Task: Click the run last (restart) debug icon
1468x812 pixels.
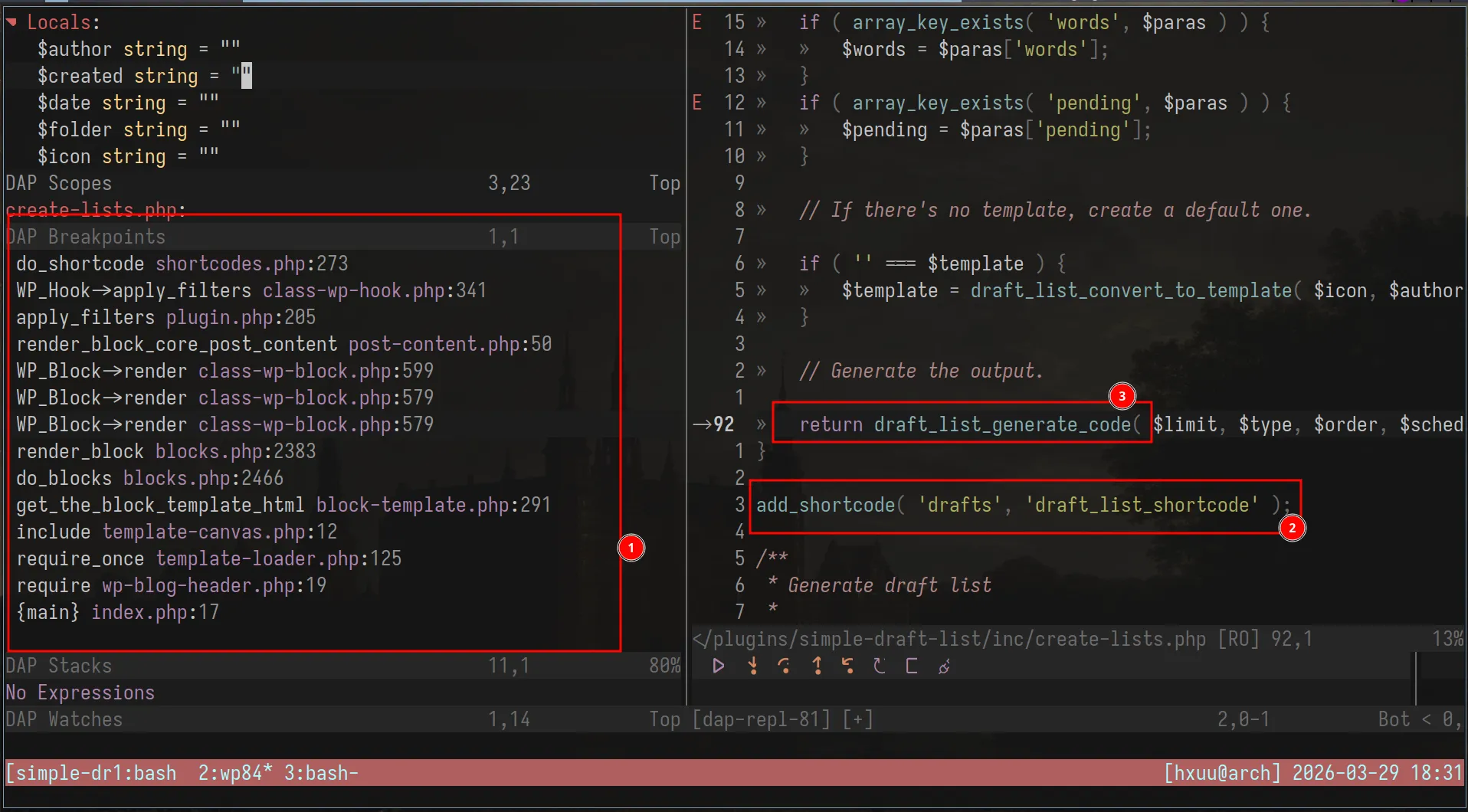Action: click(x=880, y=666)
